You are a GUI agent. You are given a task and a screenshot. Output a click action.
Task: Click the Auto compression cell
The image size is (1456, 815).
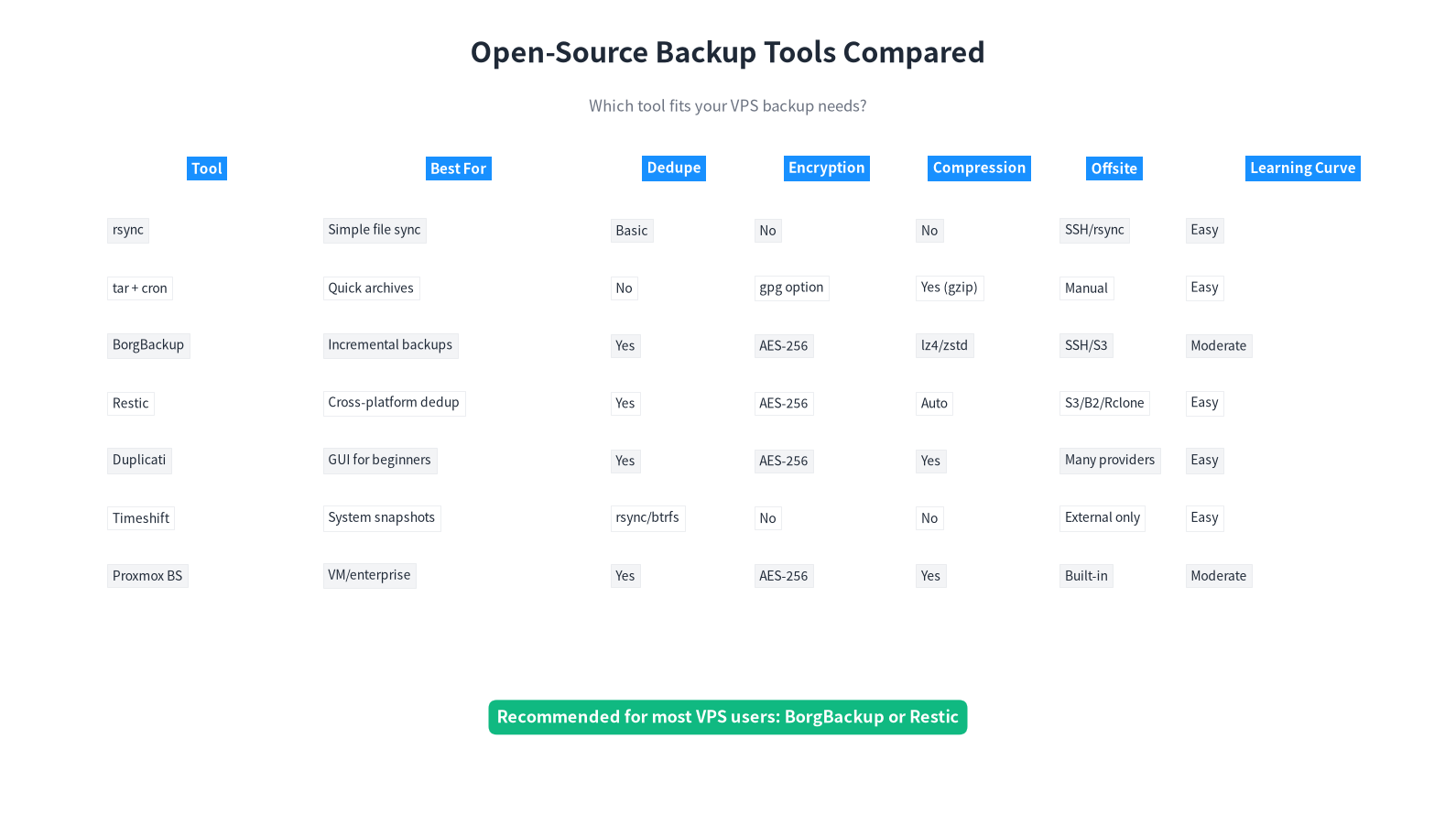934,403
